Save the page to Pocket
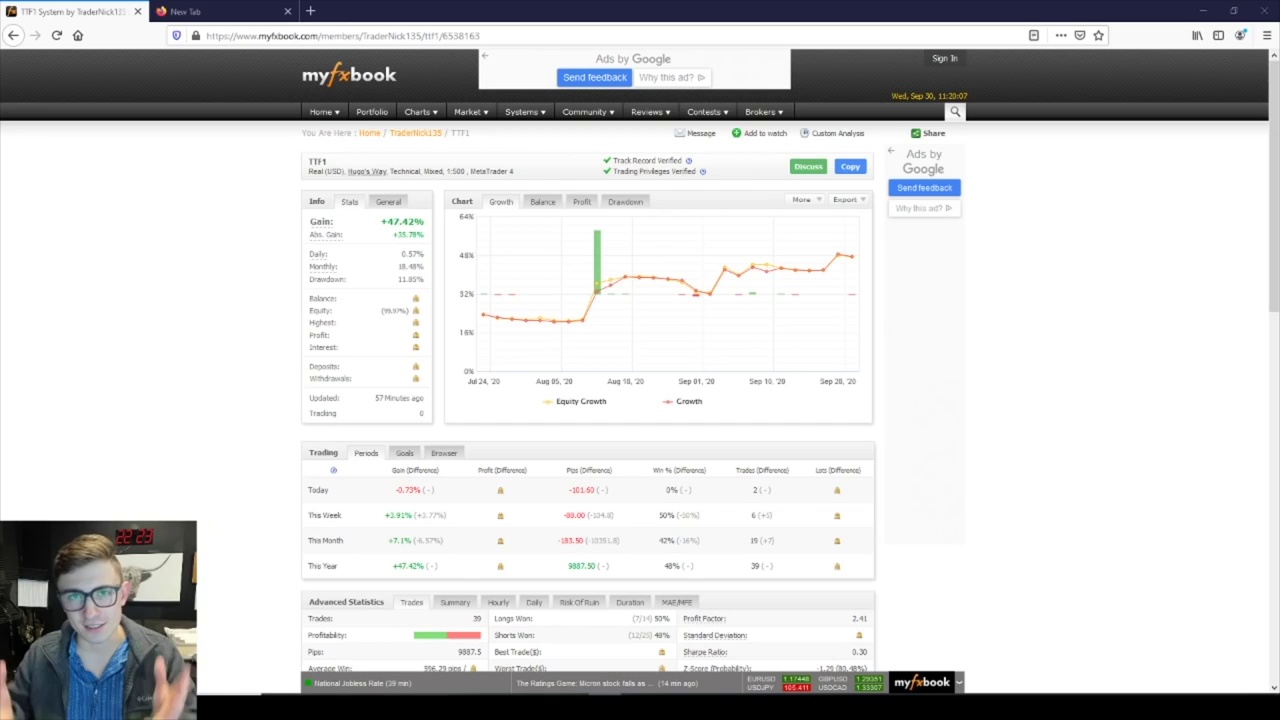This screenshot has width=1280, height=720. [1080, 35]
